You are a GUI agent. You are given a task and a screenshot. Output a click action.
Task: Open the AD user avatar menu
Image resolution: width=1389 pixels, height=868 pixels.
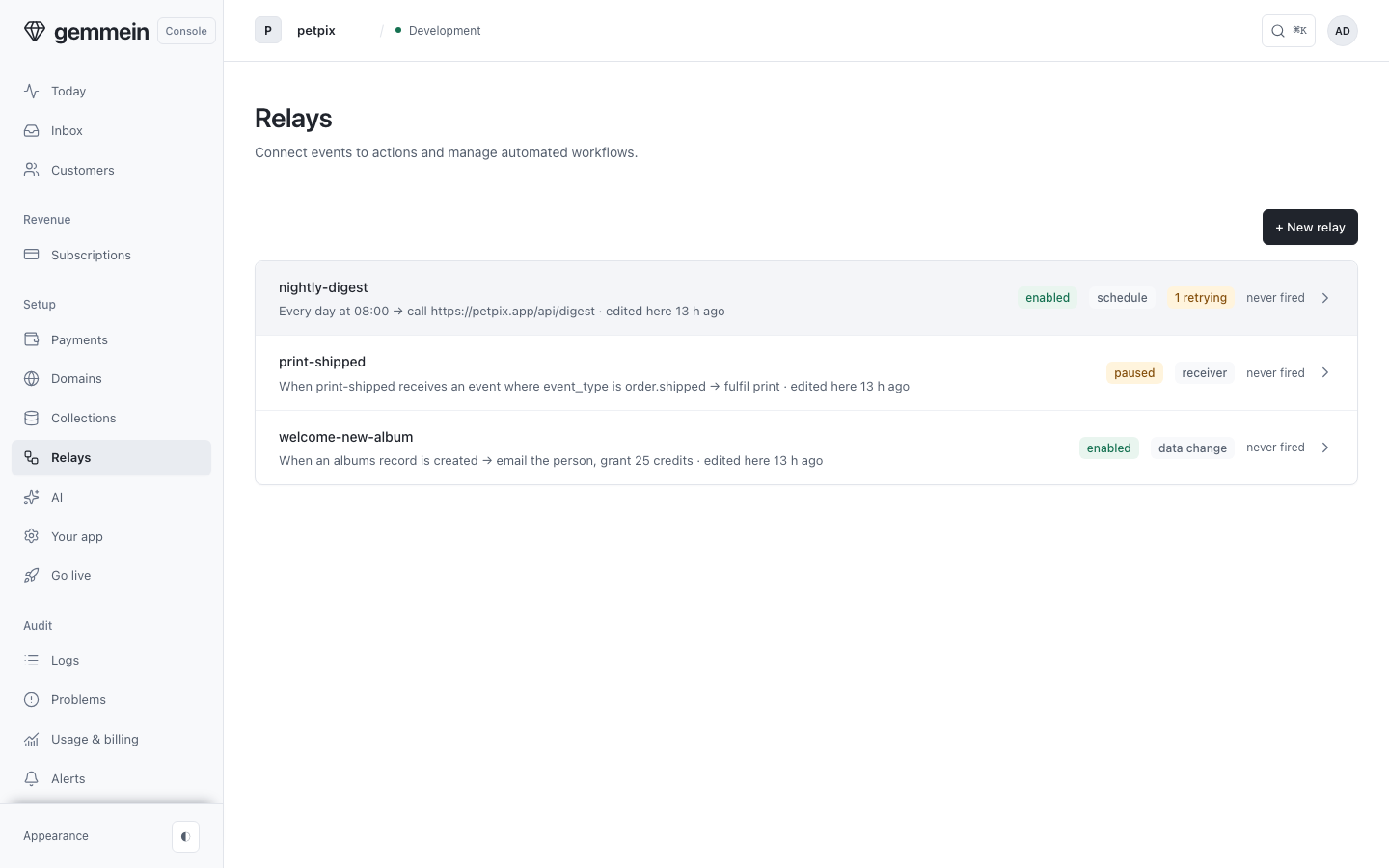[1343, 31]
